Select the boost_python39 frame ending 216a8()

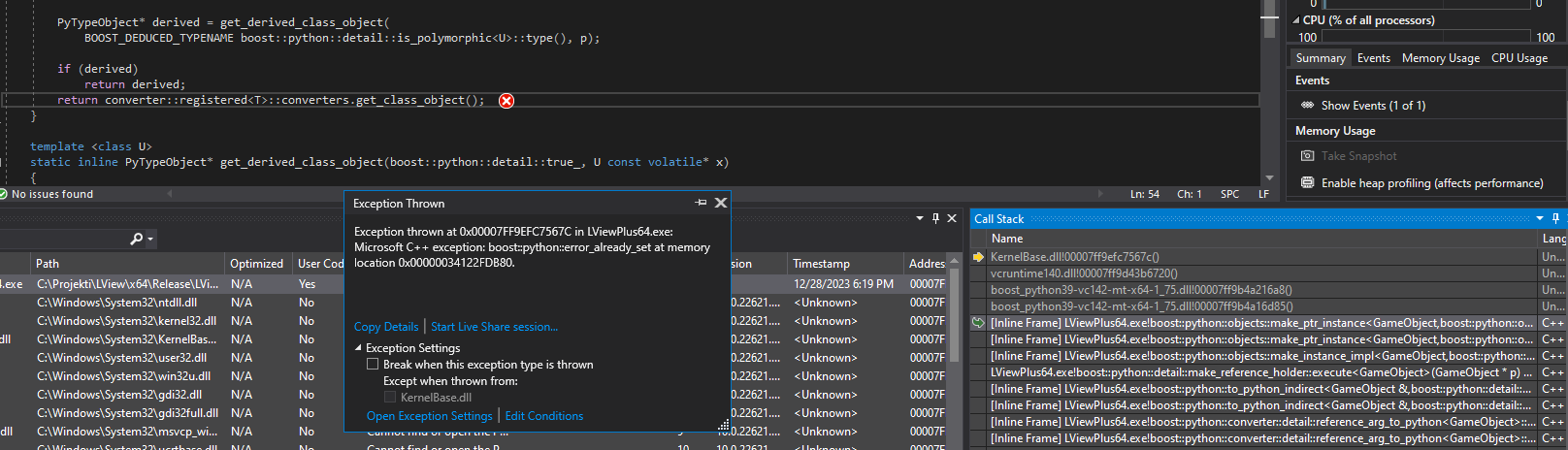[1269, 290]
